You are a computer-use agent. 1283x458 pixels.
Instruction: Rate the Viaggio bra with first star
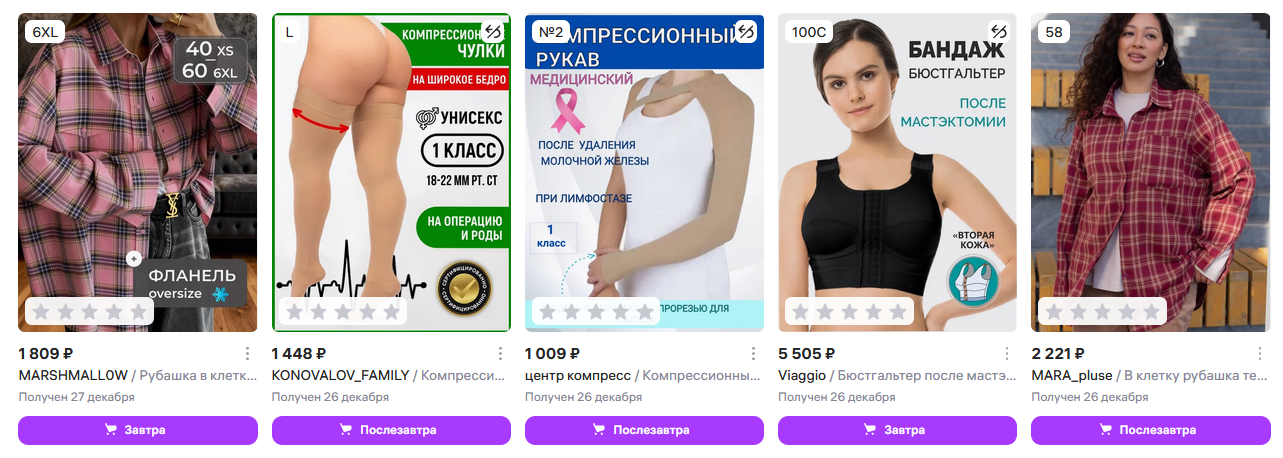[x=800, y=312]
